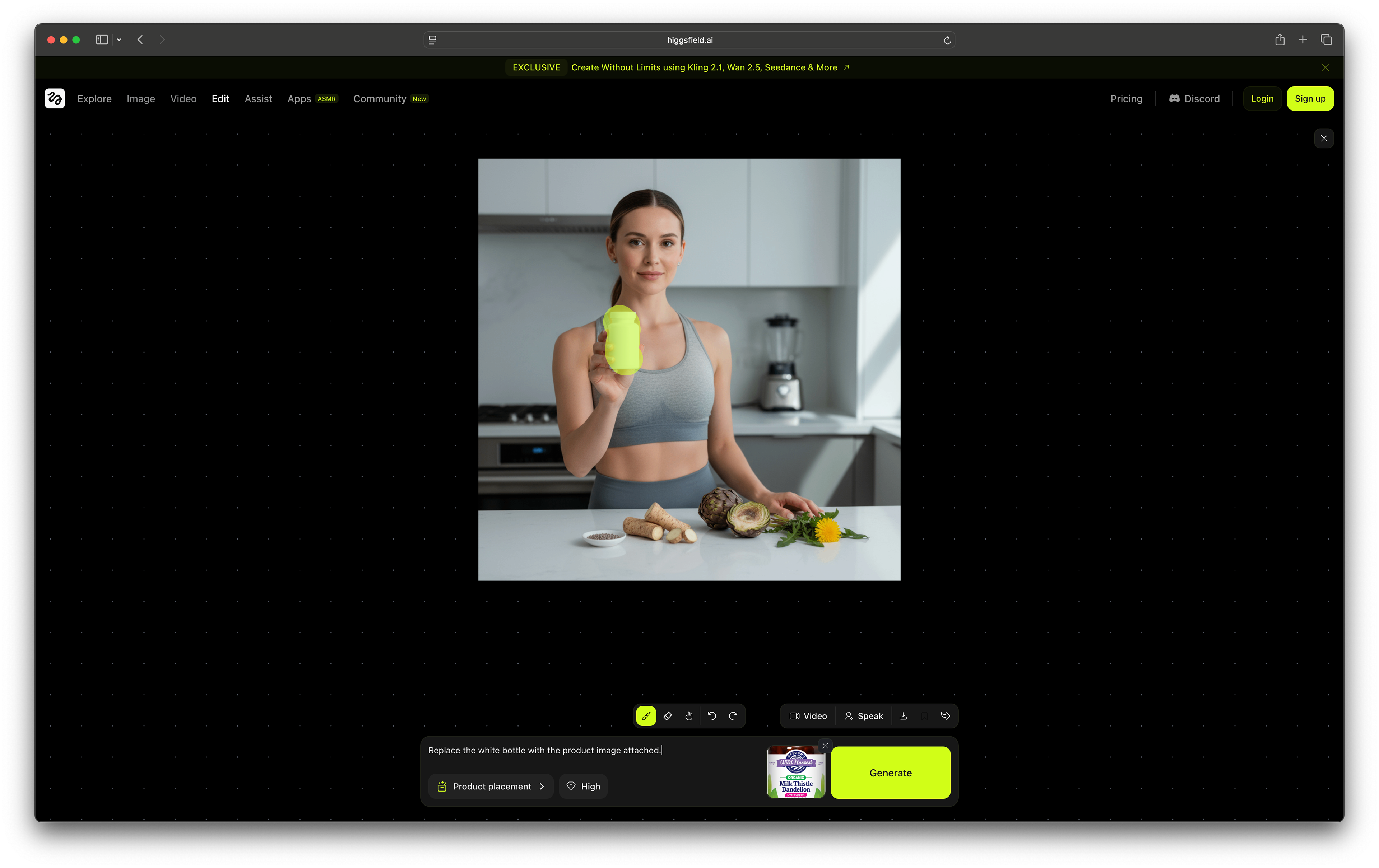Open the Video menu item
The image size is (1379, 868).
[x=183, y=98]
